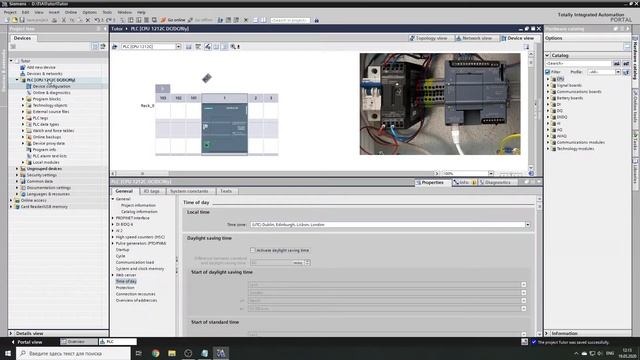
Task: Open File Explorer from the taskbar
Action: [172, 353]
